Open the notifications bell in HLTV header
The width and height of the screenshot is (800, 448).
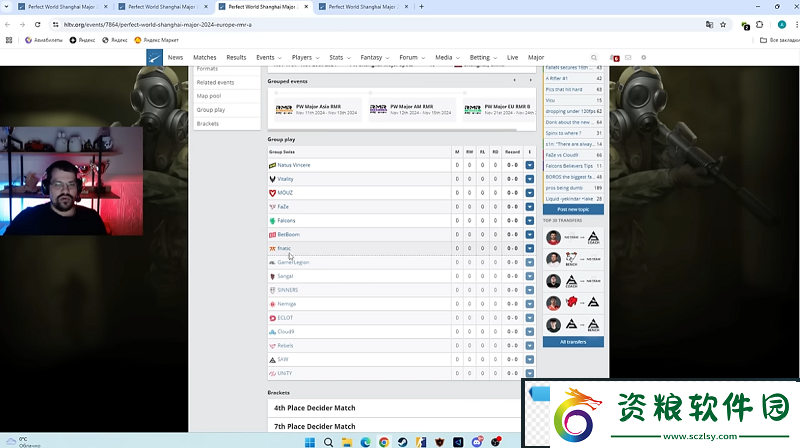[614, 58]
